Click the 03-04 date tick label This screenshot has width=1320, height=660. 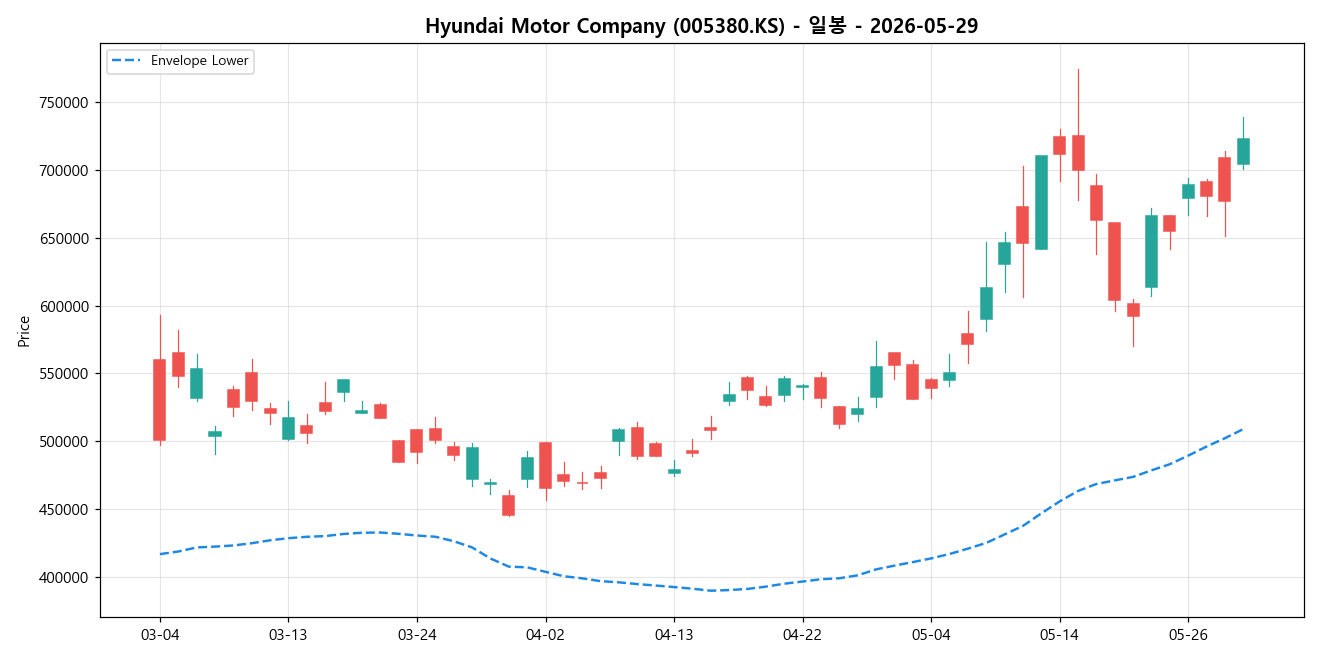click(x=160, y=634)
